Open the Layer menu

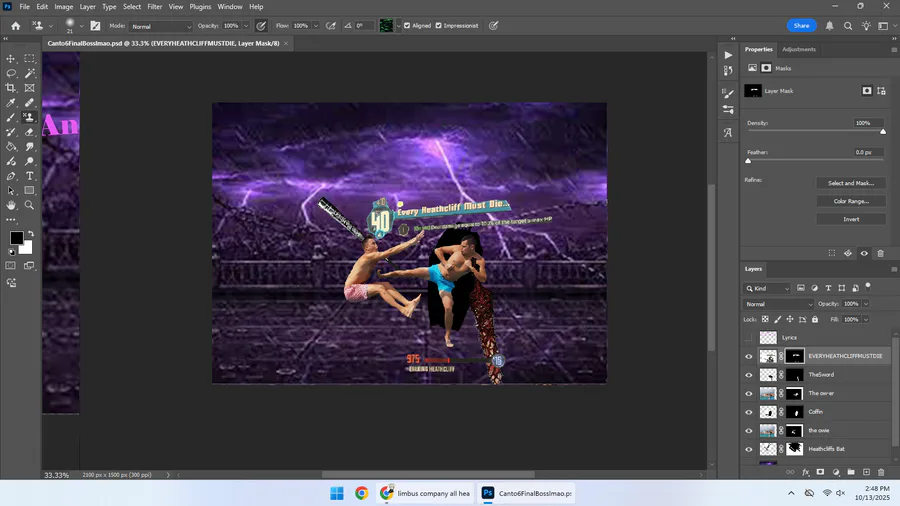[87, 7]
